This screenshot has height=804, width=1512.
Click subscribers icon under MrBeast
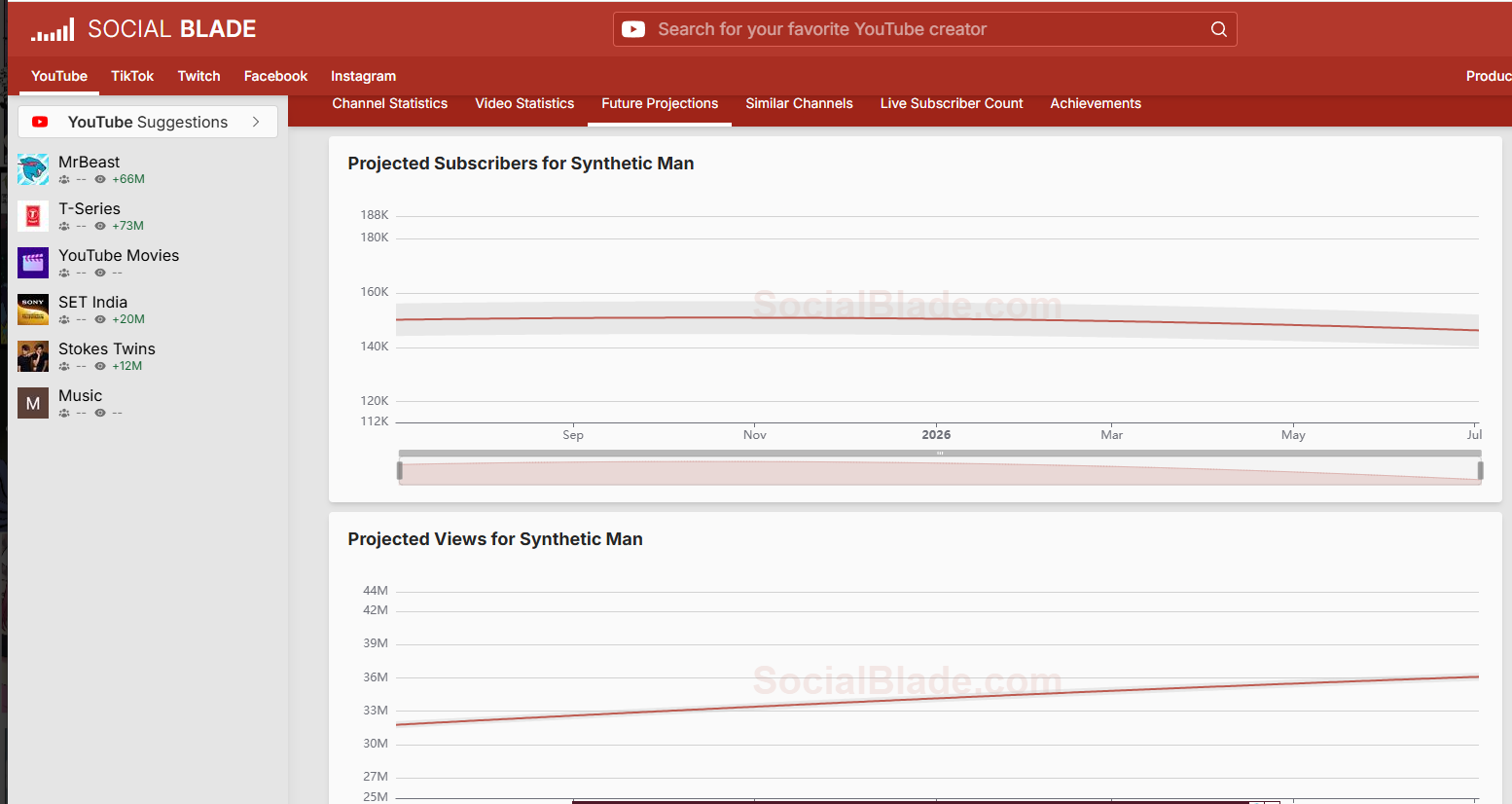pyautogui.click(x=64, y=179)
